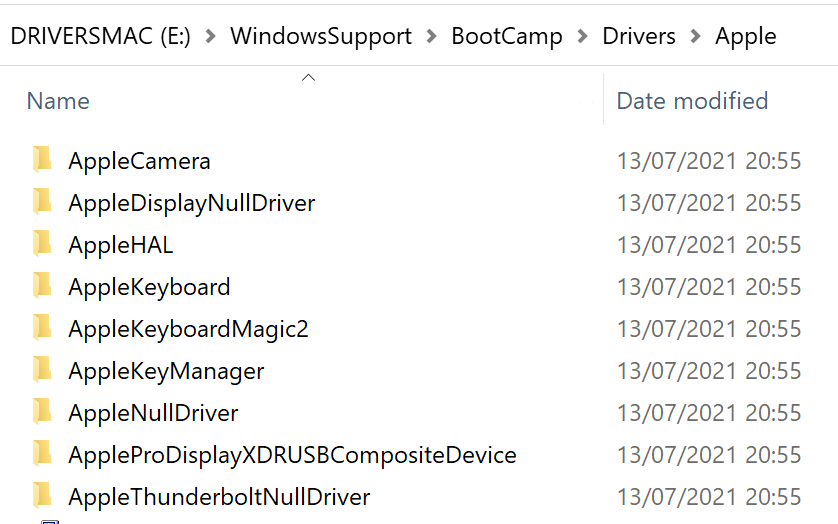Screen dimensions: 838x524
Task: Open the chevron after BootCamp breadcrumb
Action: (x=582, y=37)
